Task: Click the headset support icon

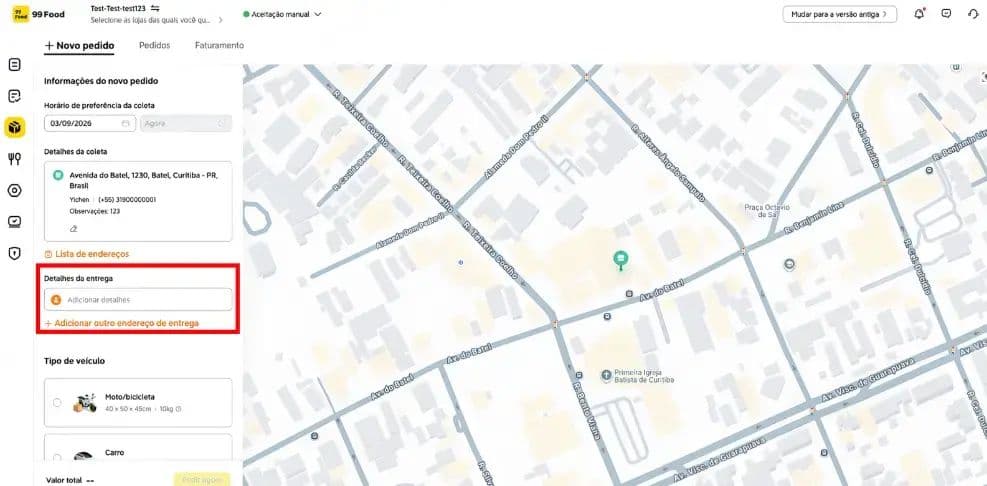Action: click(x=973, y=14)
